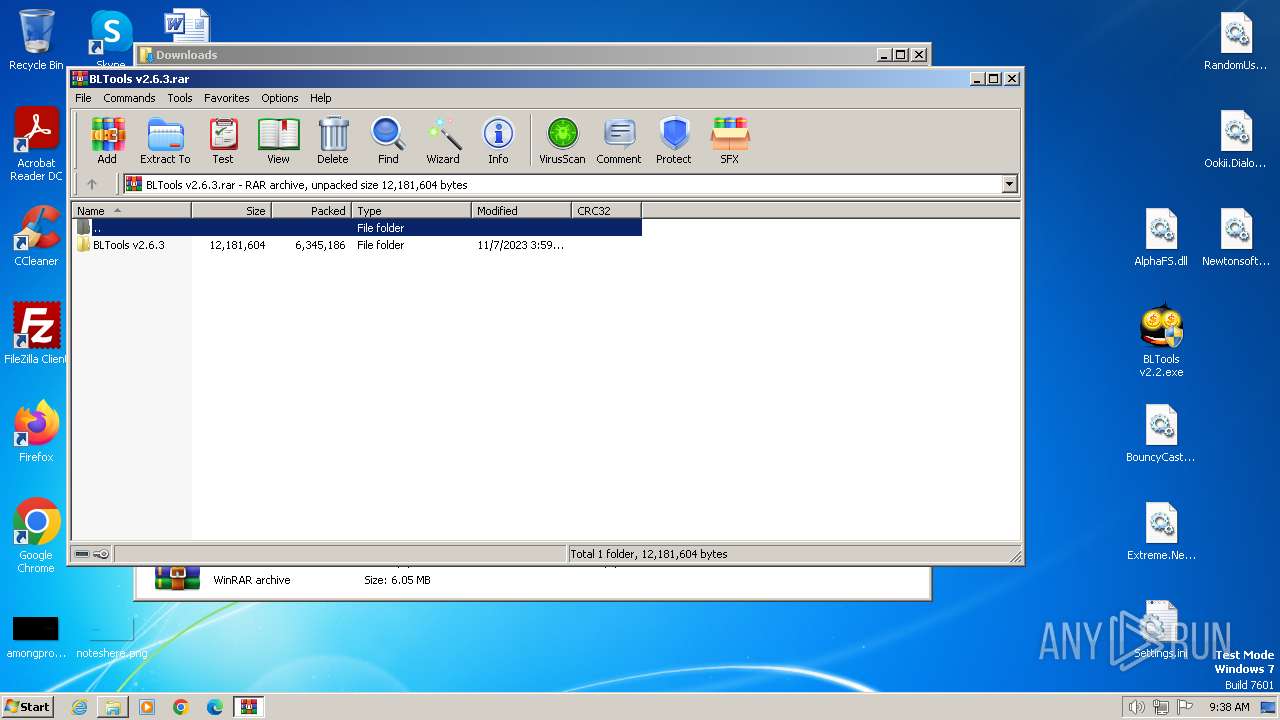
Task: Select the parent folder '..' row
Action: tap(357, 228)
